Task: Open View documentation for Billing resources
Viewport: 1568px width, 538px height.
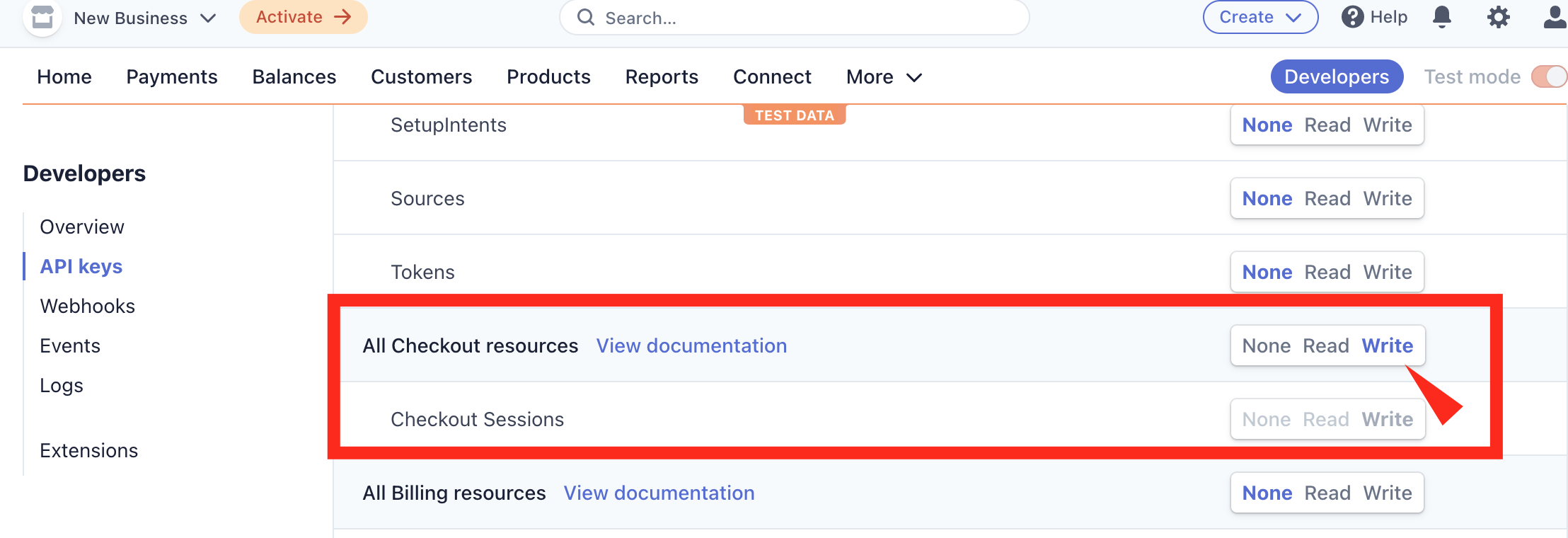Action: [x=659, y=493]
